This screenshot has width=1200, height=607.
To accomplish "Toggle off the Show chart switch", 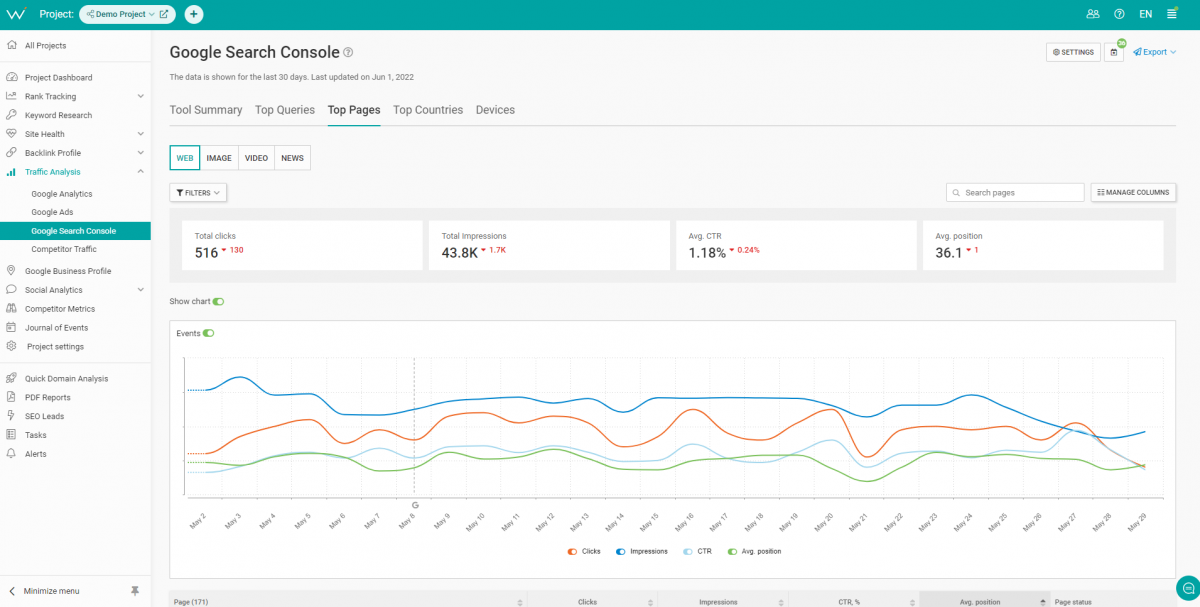I will (x=219, y=301).
